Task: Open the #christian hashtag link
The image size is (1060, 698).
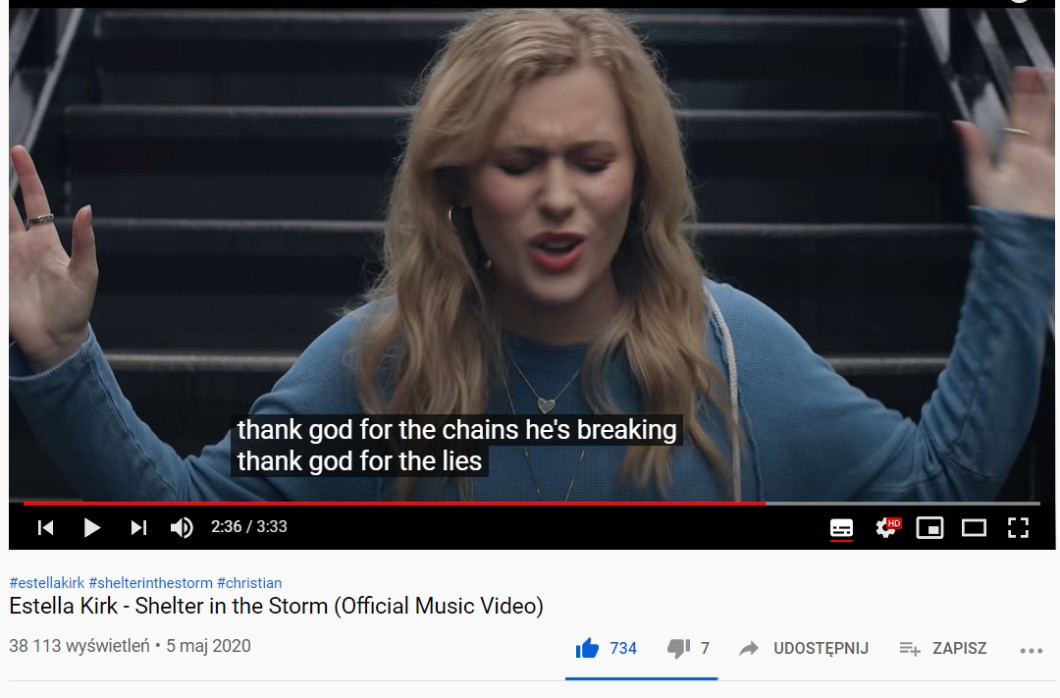Action: point(249,582)
